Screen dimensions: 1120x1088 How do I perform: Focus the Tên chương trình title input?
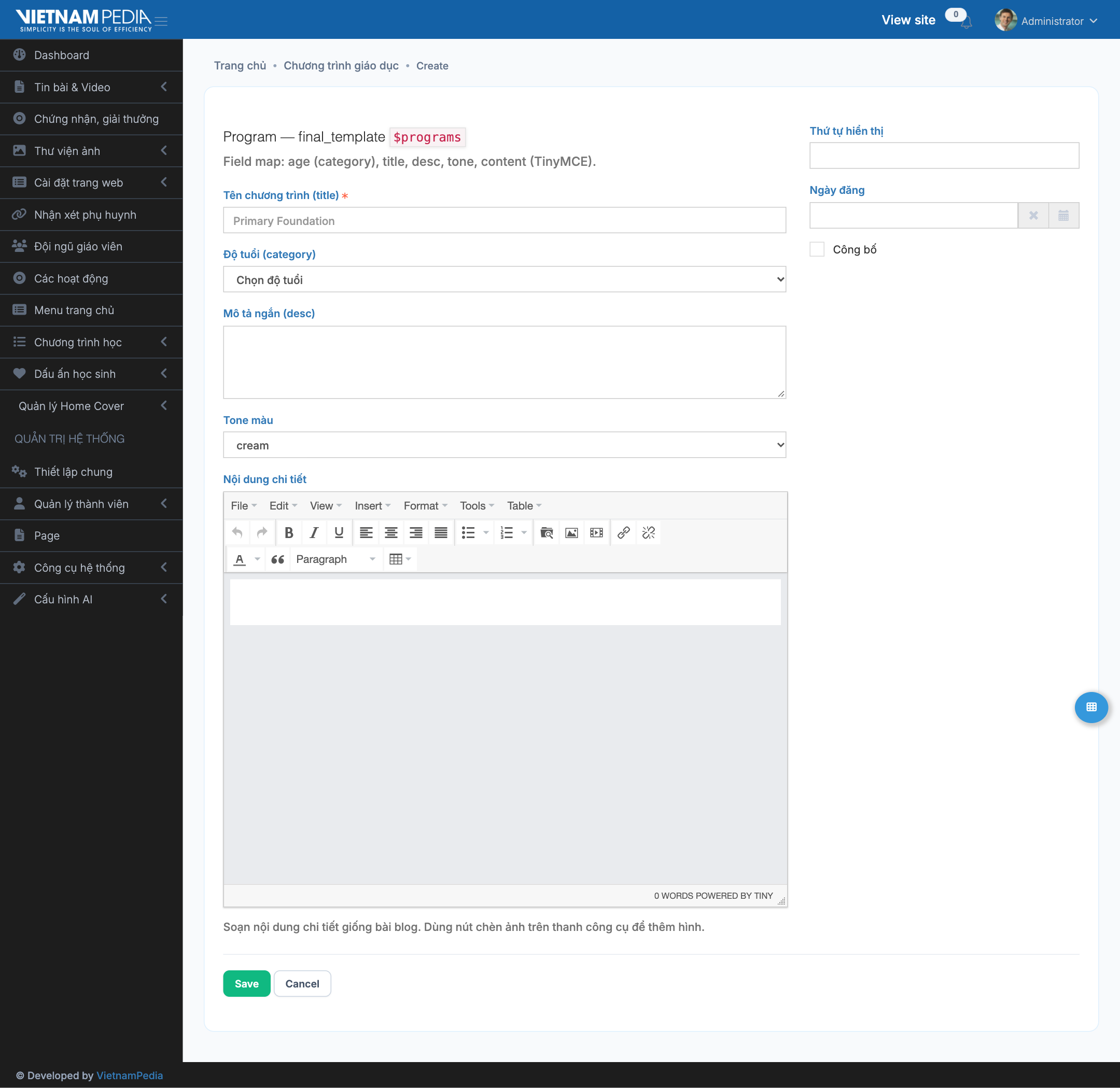coord(504,220)
